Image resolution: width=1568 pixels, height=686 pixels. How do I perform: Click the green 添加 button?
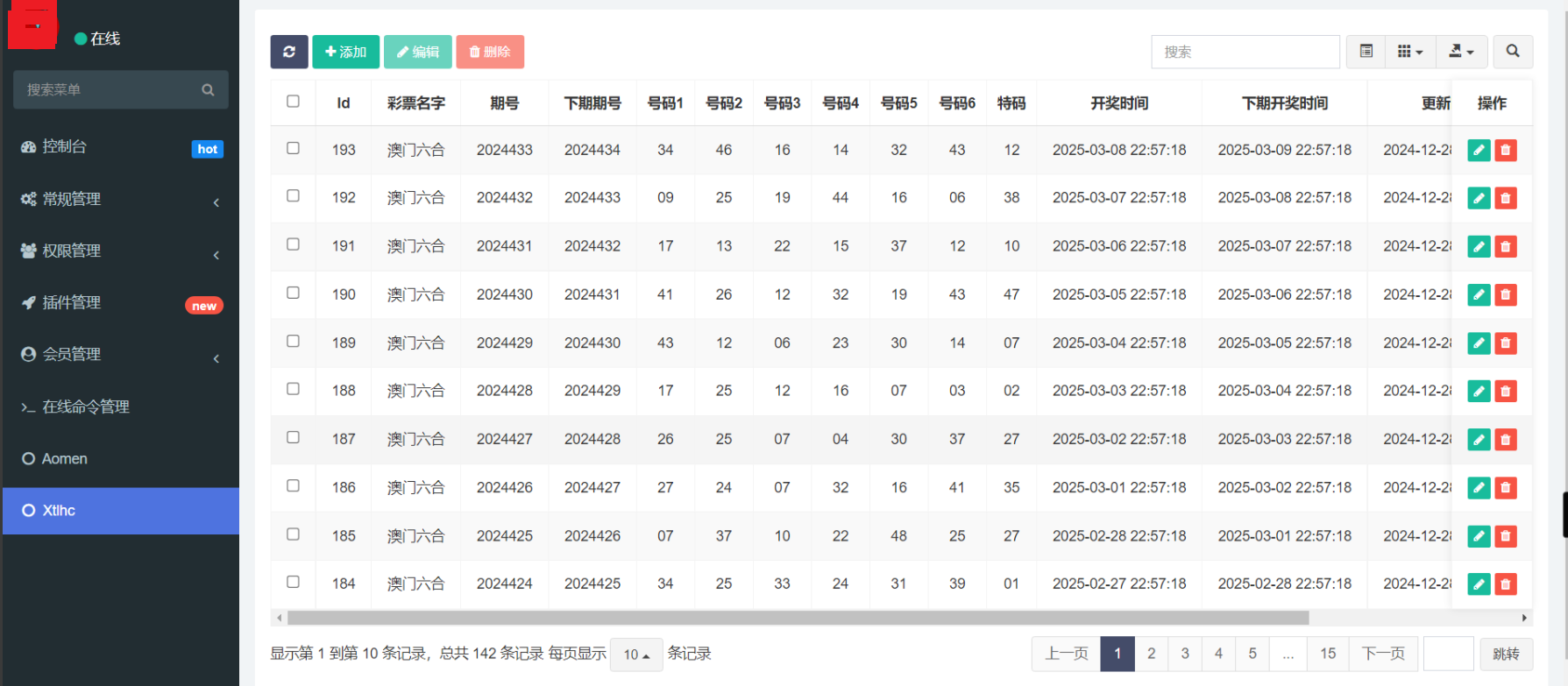pos(345,52)
